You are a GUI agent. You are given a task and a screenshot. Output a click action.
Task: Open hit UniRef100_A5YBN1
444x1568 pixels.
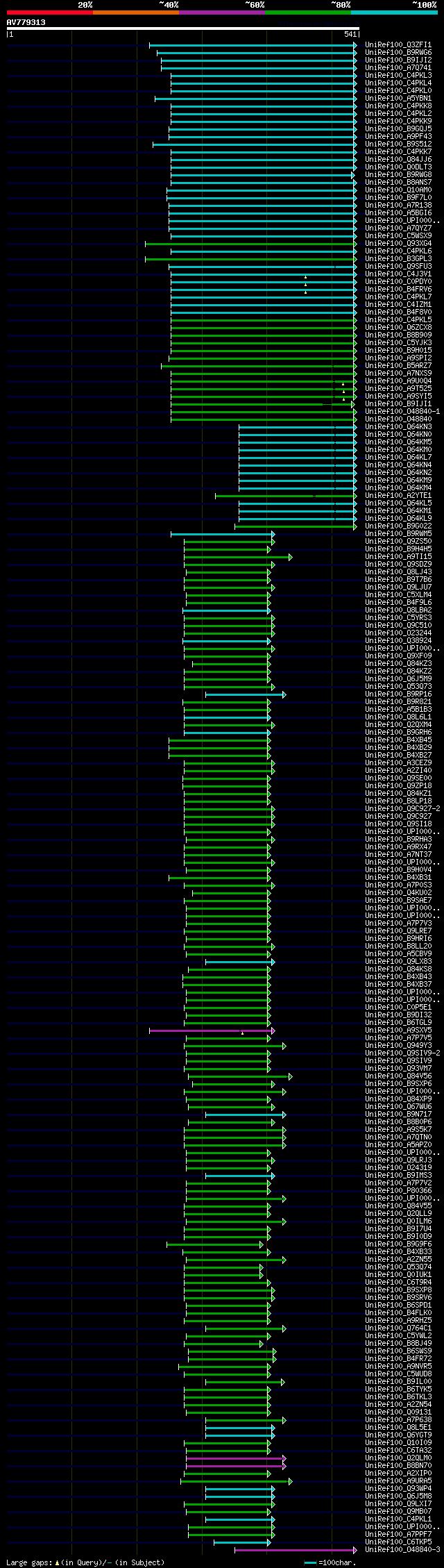(398, 99)
